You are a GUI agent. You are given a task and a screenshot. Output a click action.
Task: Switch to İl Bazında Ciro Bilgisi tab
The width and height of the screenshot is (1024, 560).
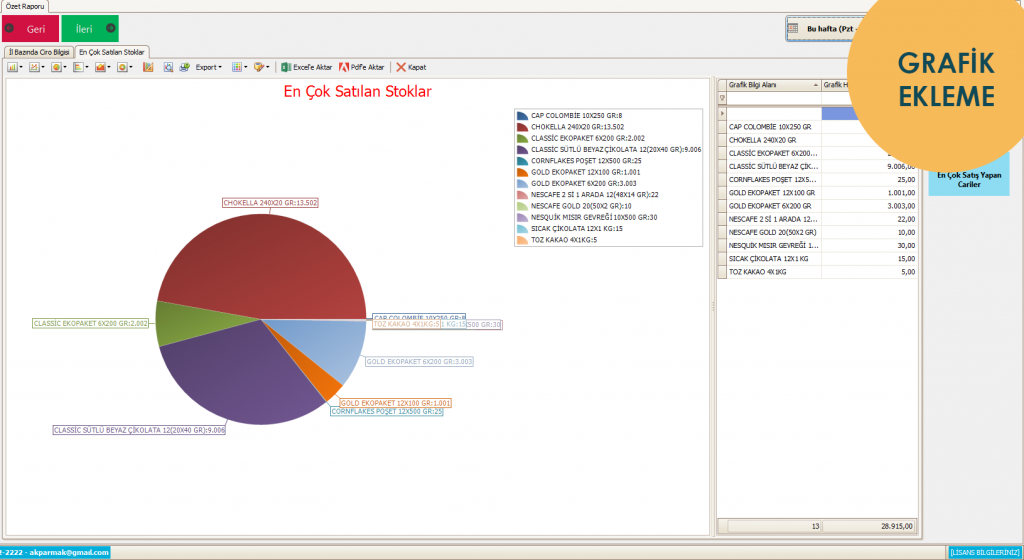tap(39, 52)
